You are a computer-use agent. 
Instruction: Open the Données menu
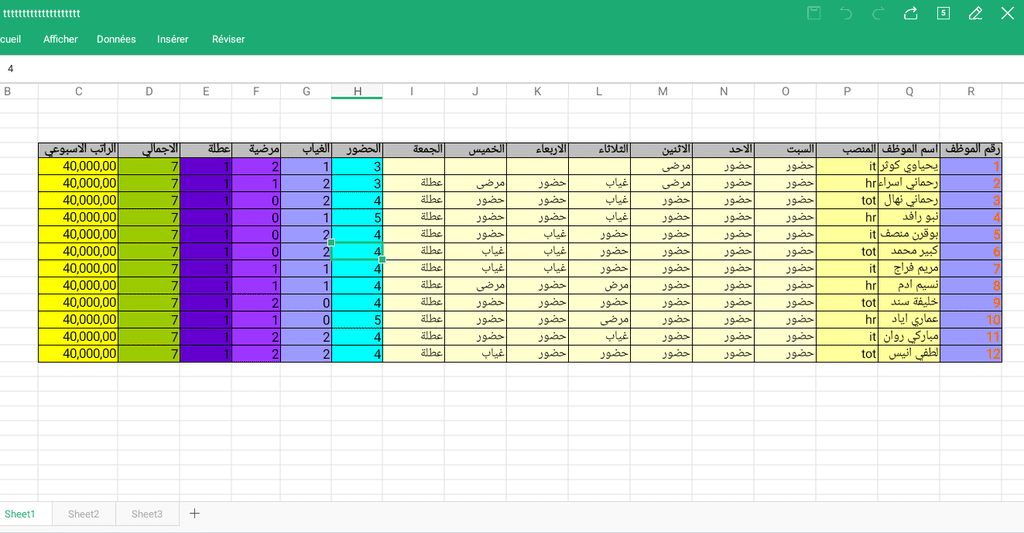pyautogui.click(x=116, y=39)
